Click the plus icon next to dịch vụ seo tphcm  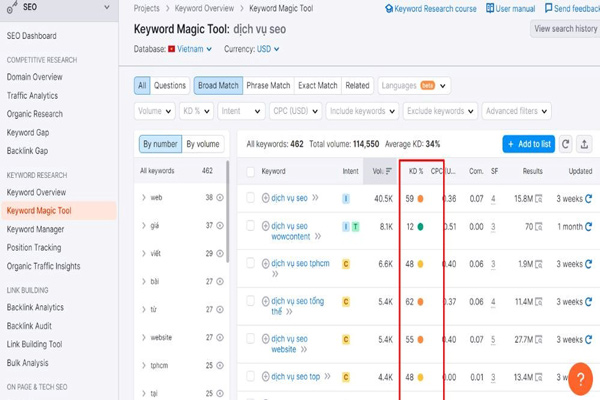[x=266, y=263]
